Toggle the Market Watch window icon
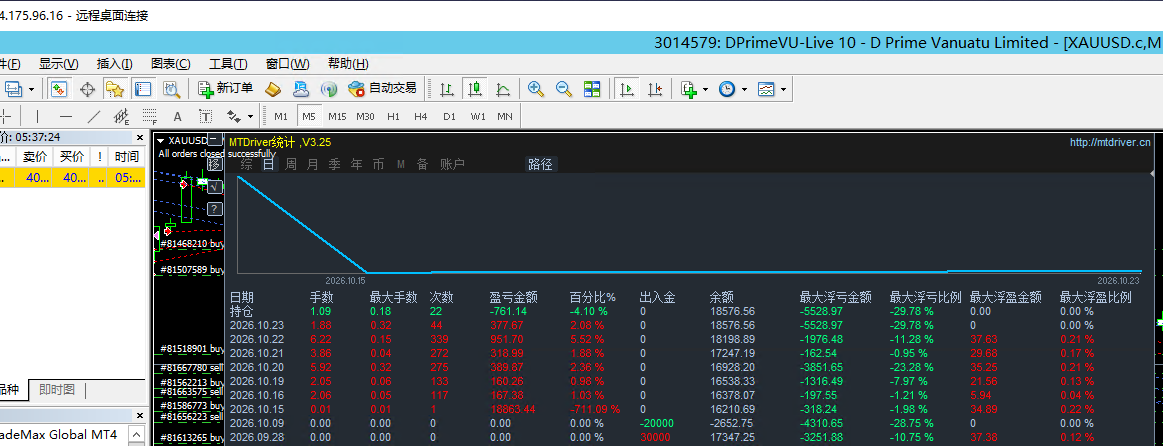This screenshot has height=446, width=1163. click(59, 89)
